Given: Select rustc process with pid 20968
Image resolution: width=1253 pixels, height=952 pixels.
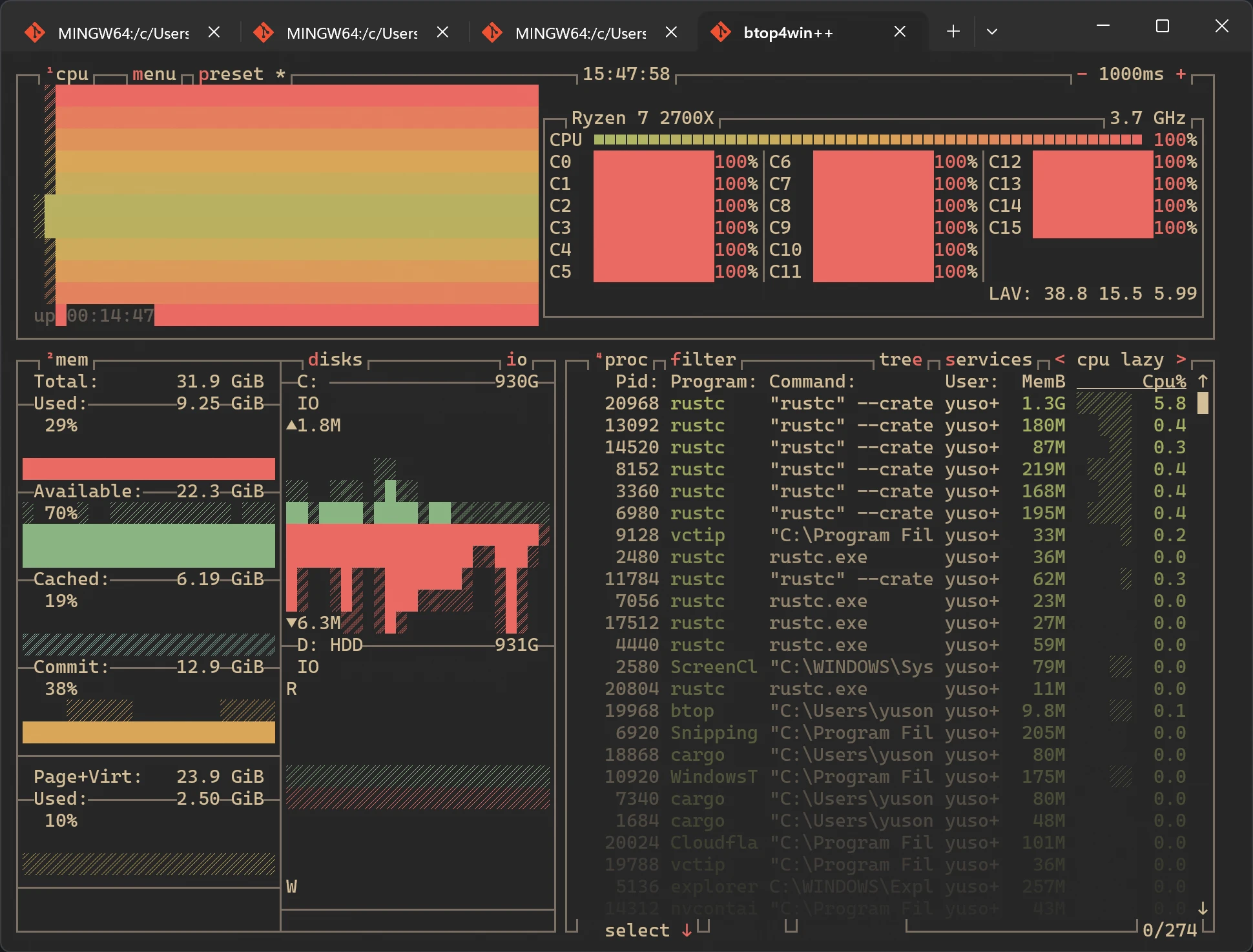Looking at the screenshot, I should point(697,404).
